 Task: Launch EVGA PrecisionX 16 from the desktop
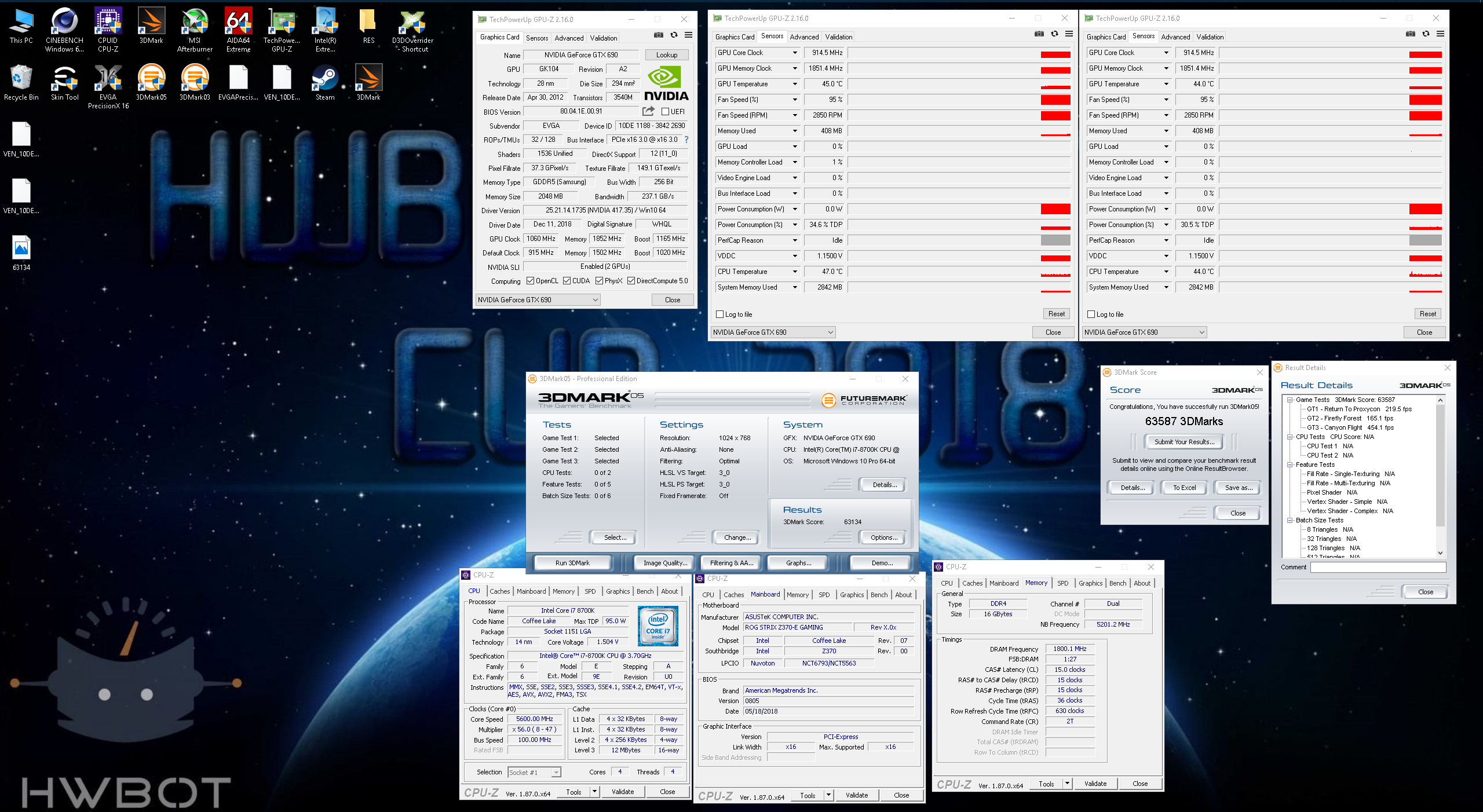coord(108,87)
